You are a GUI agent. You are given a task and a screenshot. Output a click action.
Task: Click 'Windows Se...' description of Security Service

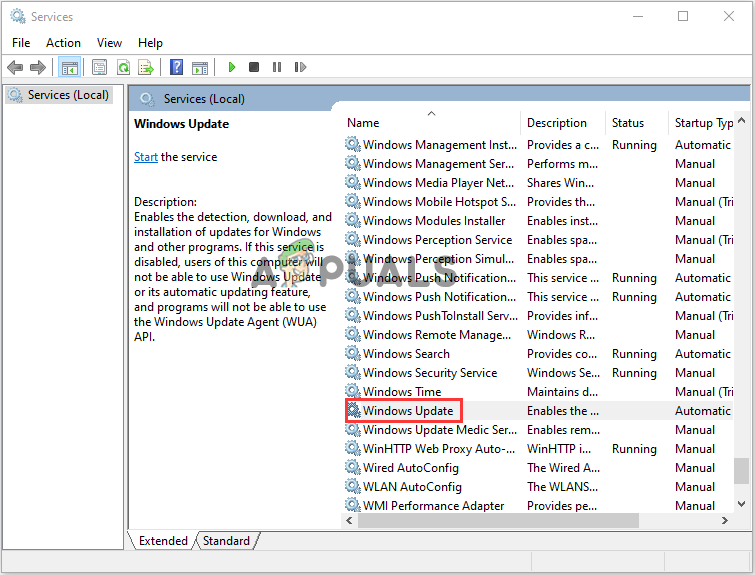563,373
